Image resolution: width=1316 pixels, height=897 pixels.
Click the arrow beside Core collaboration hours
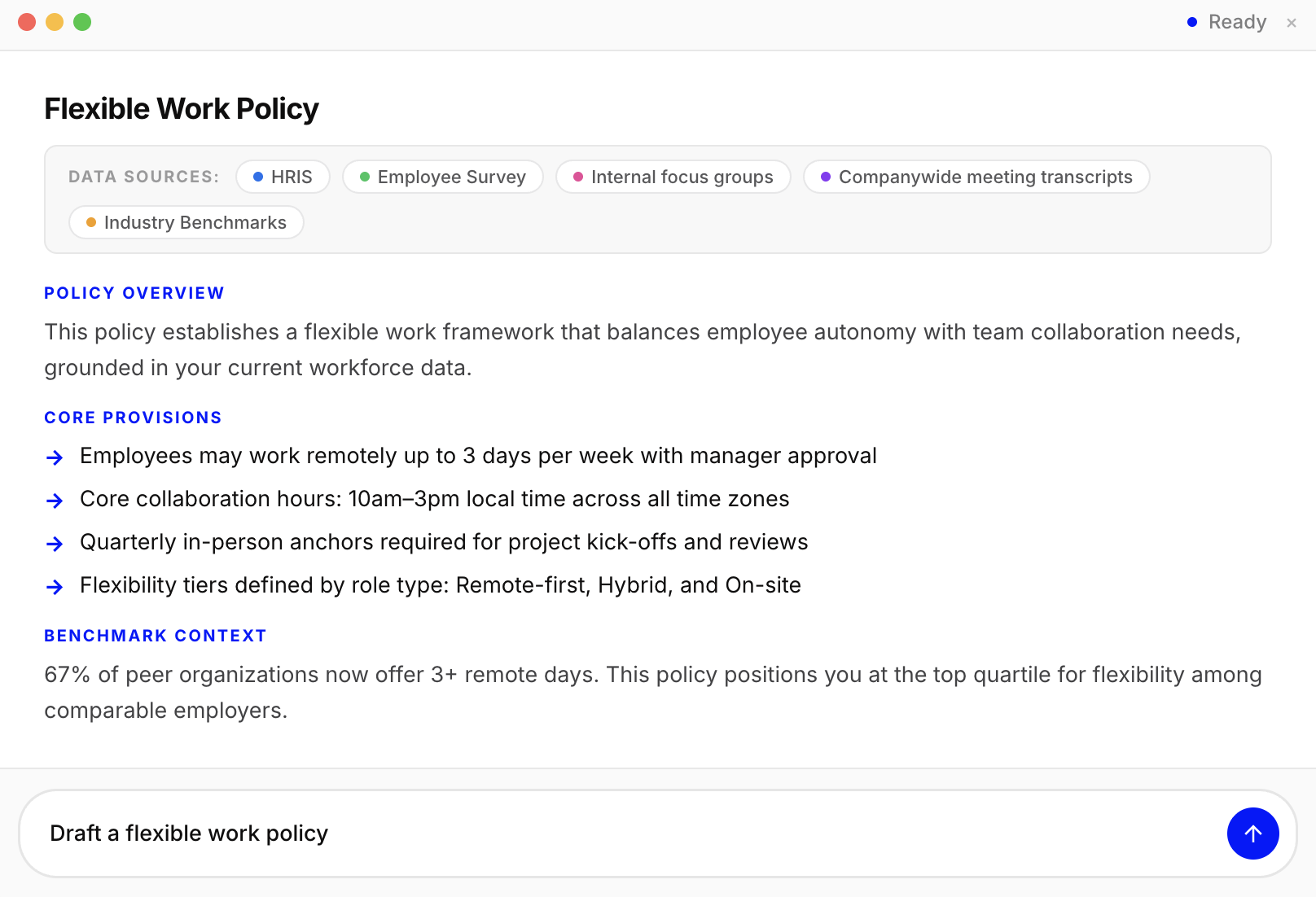[55, 501]
